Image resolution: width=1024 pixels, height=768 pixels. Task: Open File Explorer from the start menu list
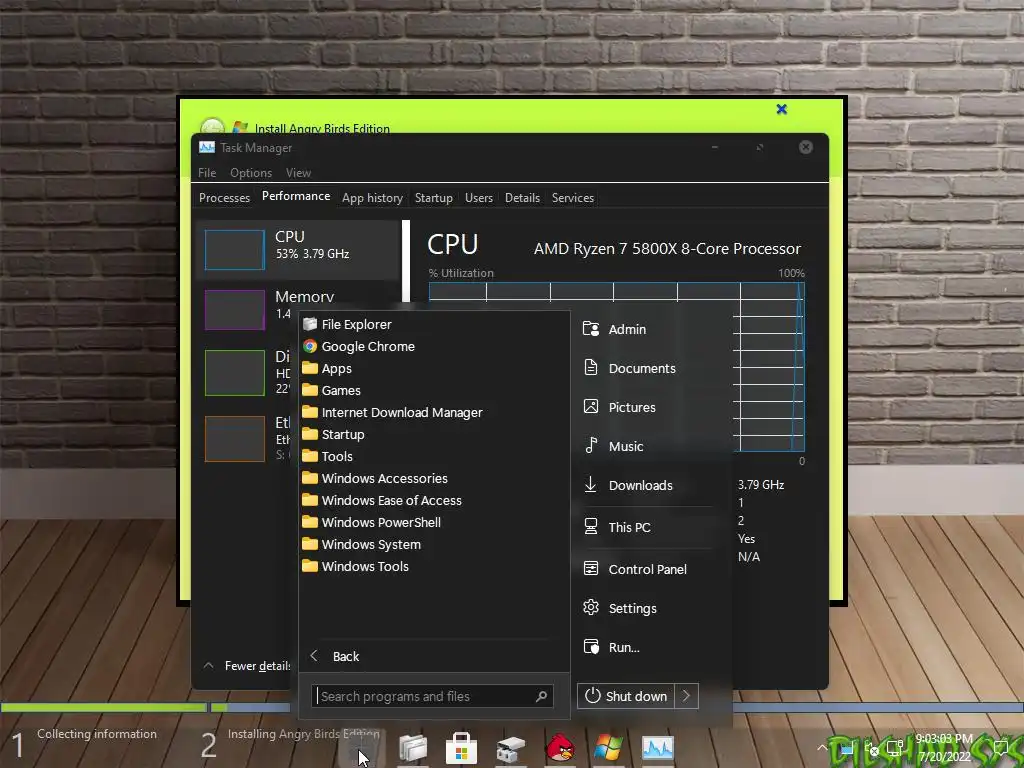[356, 324]
